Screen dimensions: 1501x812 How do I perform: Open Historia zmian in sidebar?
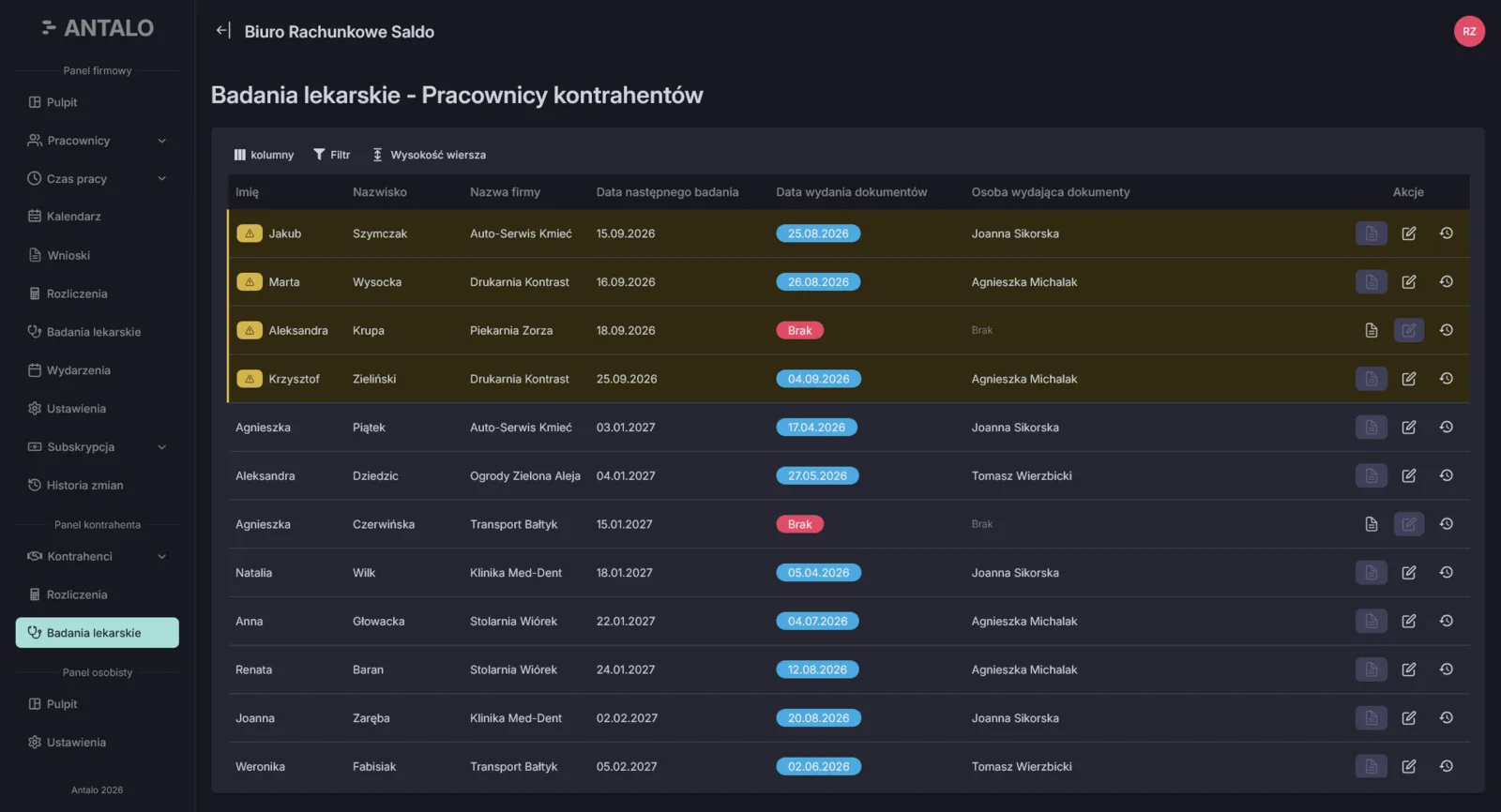98,485
